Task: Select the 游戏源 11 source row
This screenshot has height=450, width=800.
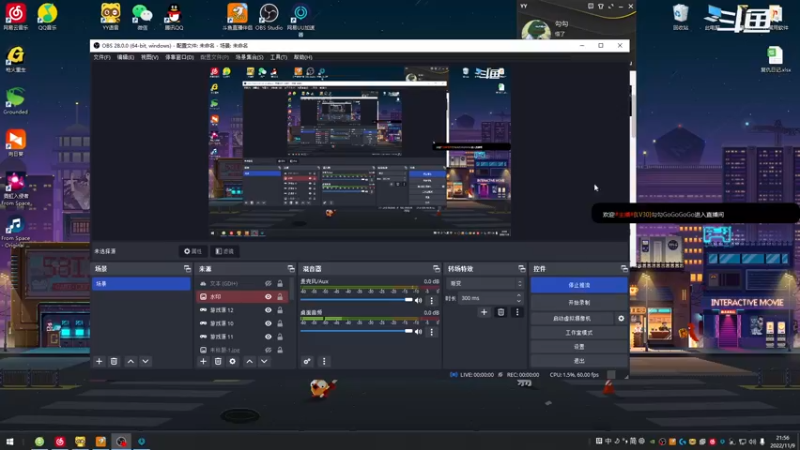Action: [242, 337]
